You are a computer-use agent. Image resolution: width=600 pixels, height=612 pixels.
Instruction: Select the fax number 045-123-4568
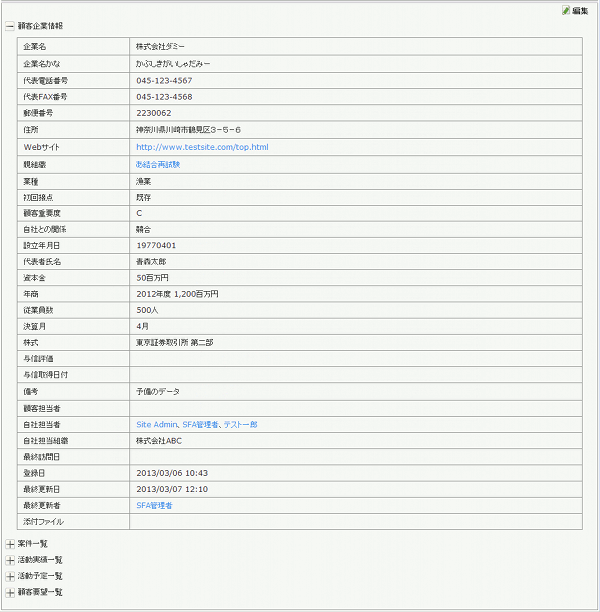pos(164,97)
